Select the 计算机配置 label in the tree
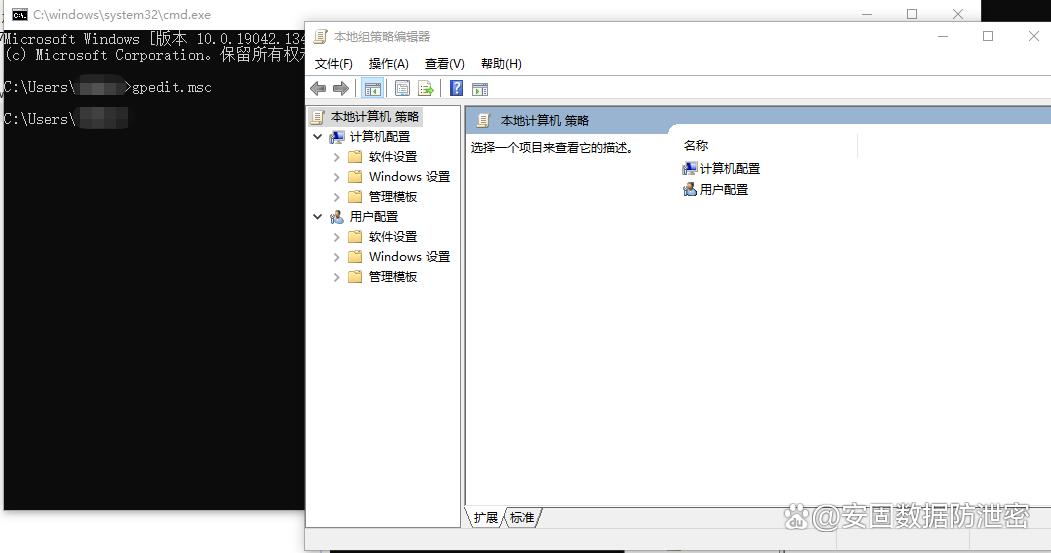Screen dimensions: 1051x553 (x=380, y=137)
